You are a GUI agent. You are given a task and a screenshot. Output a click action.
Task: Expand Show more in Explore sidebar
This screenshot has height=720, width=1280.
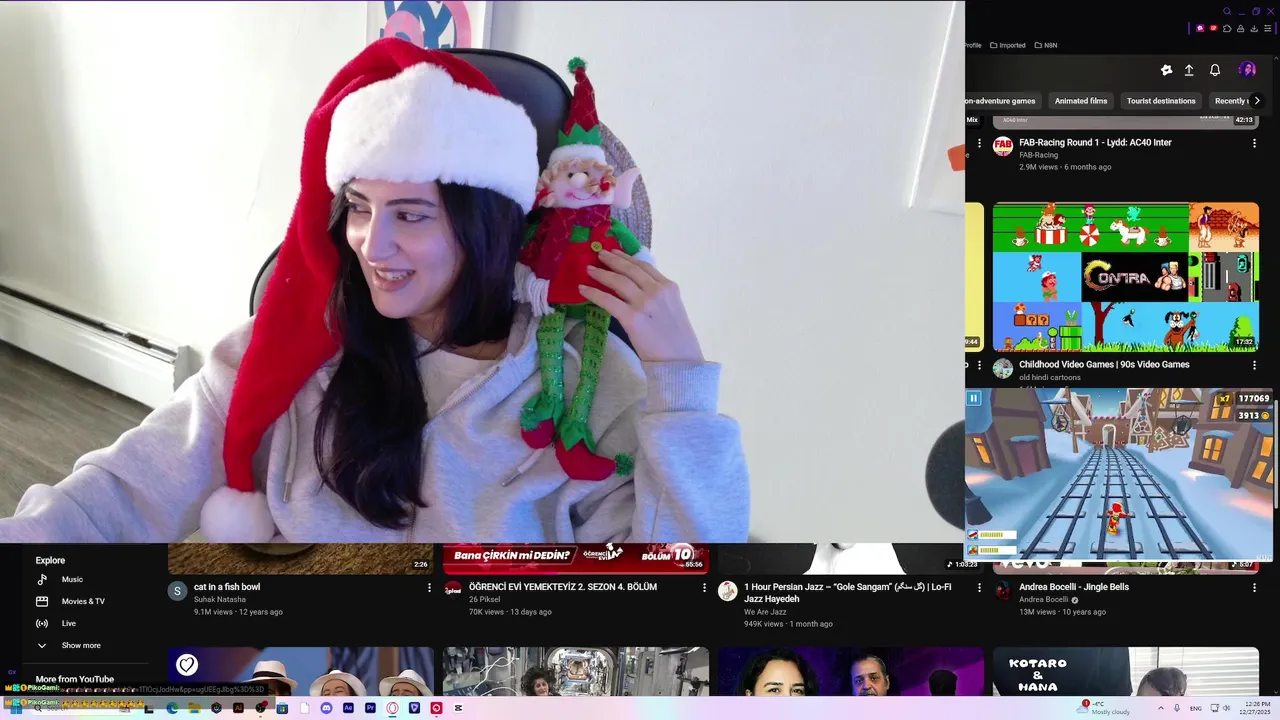pyautogui.click(x=80, y=645)
